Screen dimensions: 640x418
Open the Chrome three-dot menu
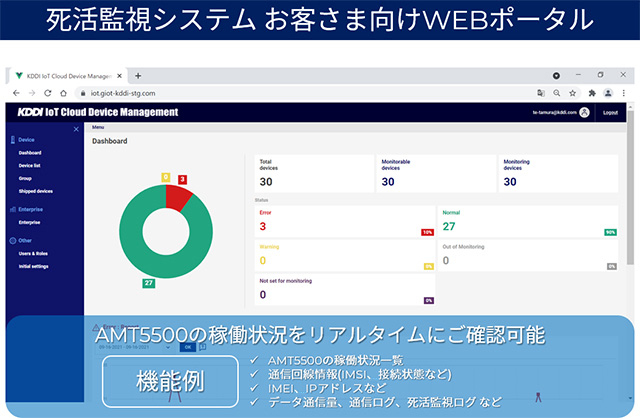pos(624,93)
